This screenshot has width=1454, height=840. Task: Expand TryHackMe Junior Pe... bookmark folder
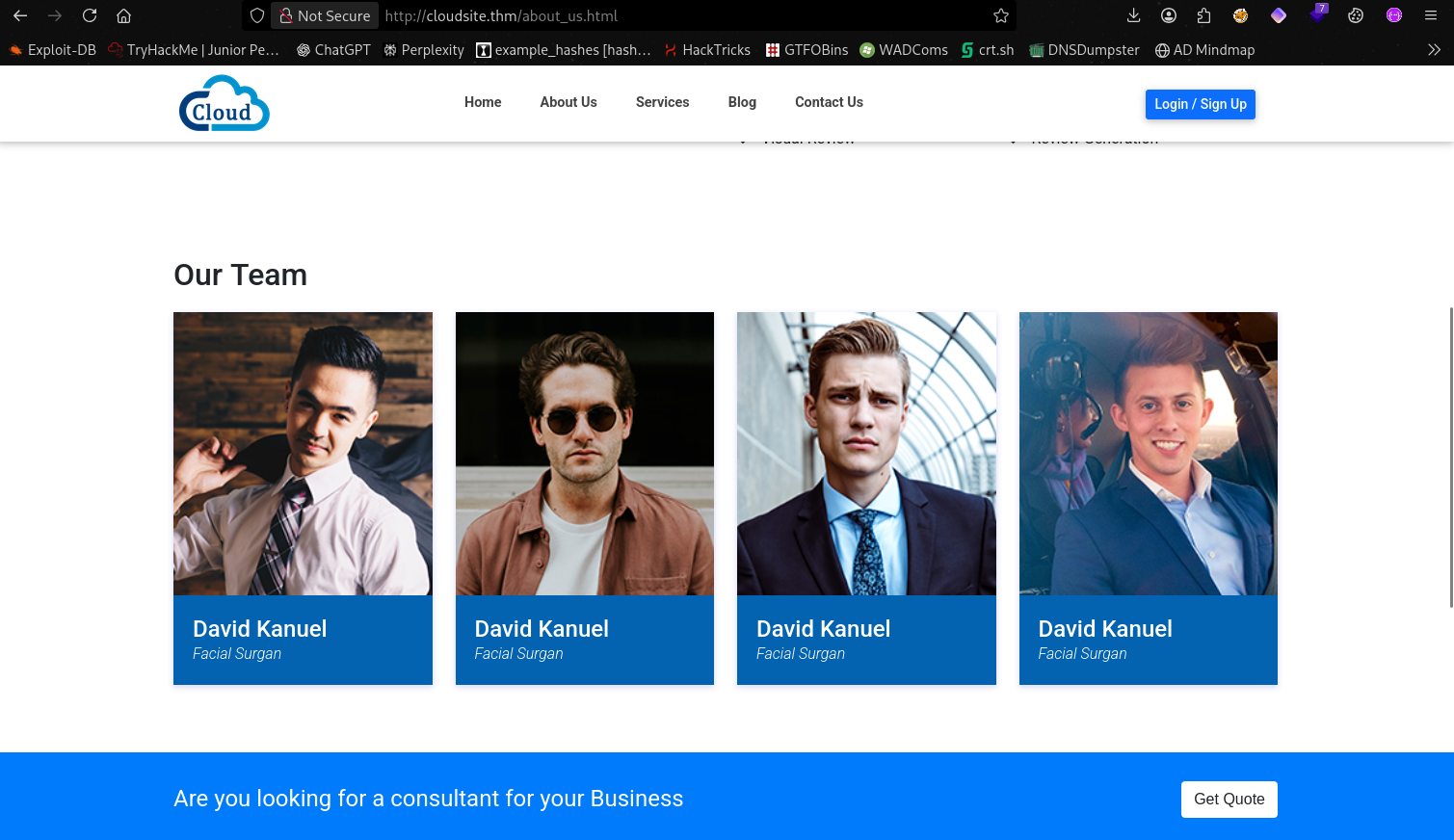coord(193,49)
